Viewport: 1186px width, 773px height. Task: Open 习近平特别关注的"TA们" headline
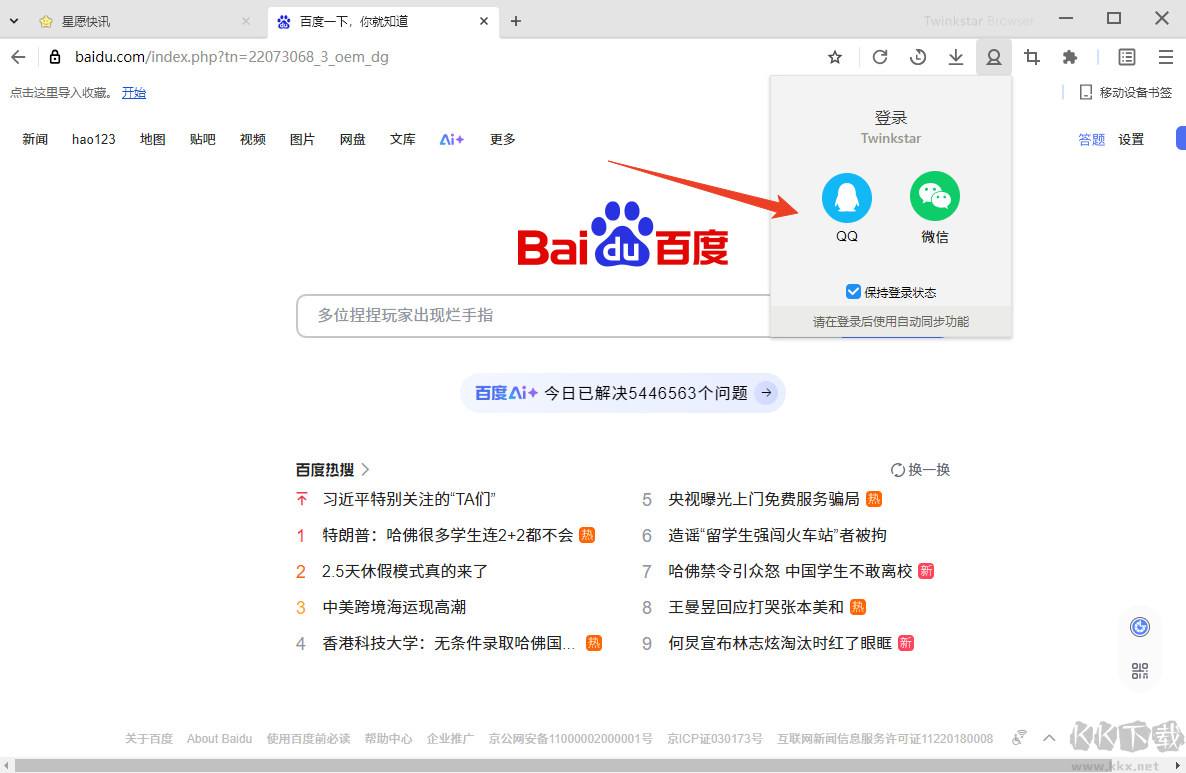coord(408,499)
